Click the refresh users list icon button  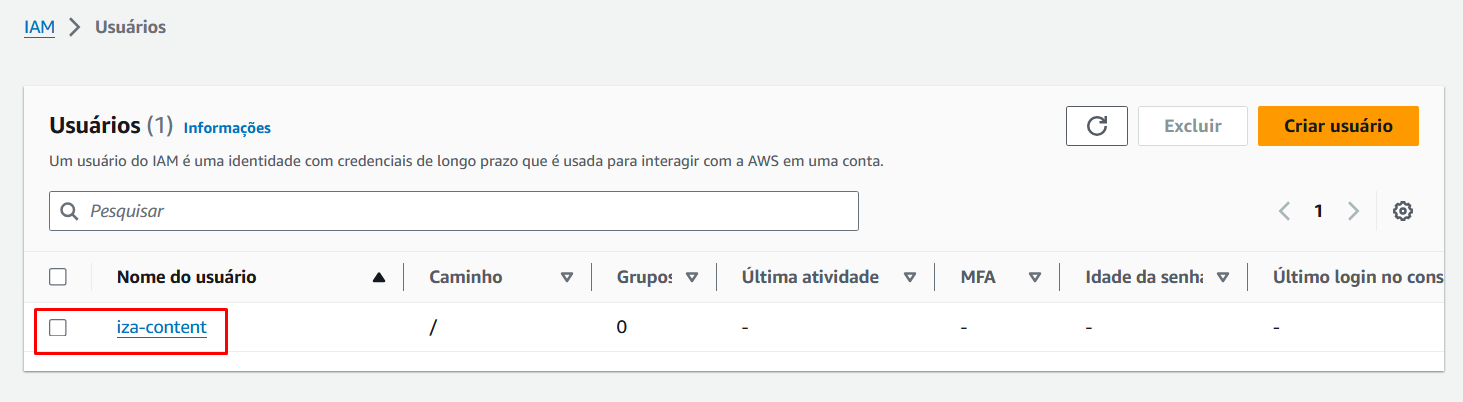point(1097,126)
